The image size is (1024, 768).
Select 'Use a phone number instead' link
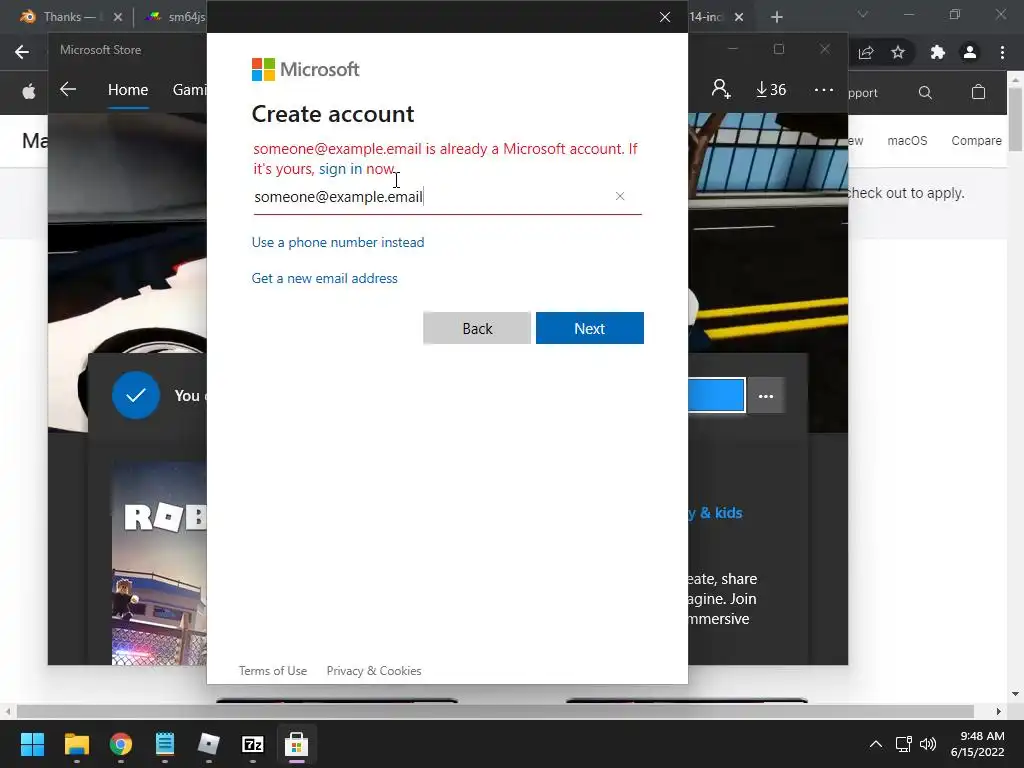(x=338, y=242)
